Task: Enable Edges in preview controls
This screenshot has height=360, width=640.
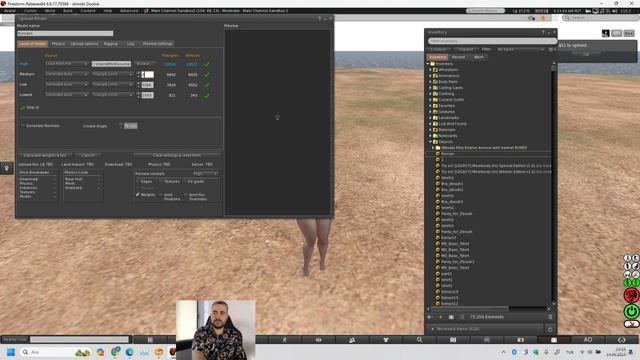Action: 138,181
